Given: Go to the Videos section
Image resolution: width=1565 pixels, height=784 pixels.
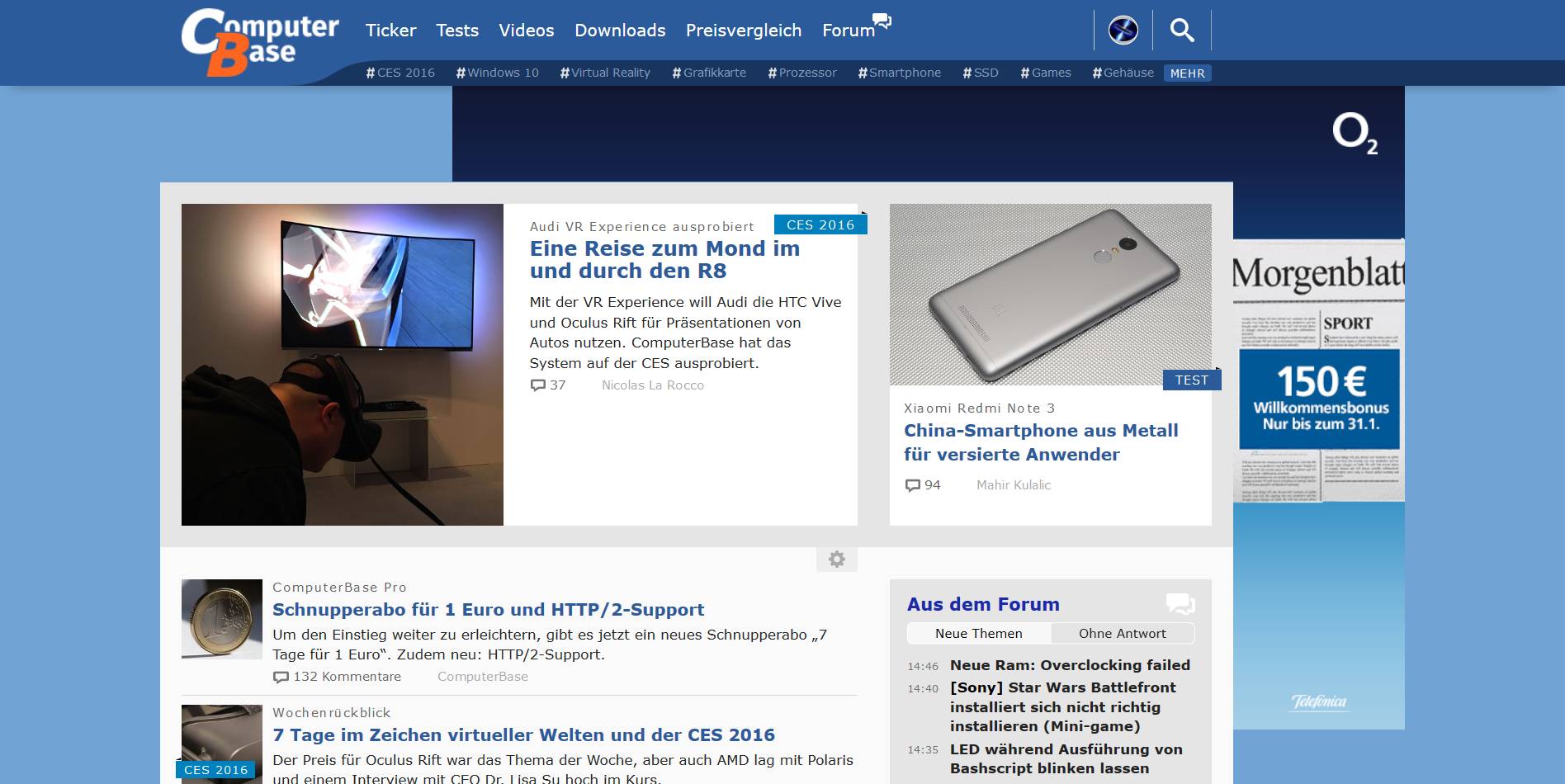Looking at the screenshot, I should (x=527, y=31).
